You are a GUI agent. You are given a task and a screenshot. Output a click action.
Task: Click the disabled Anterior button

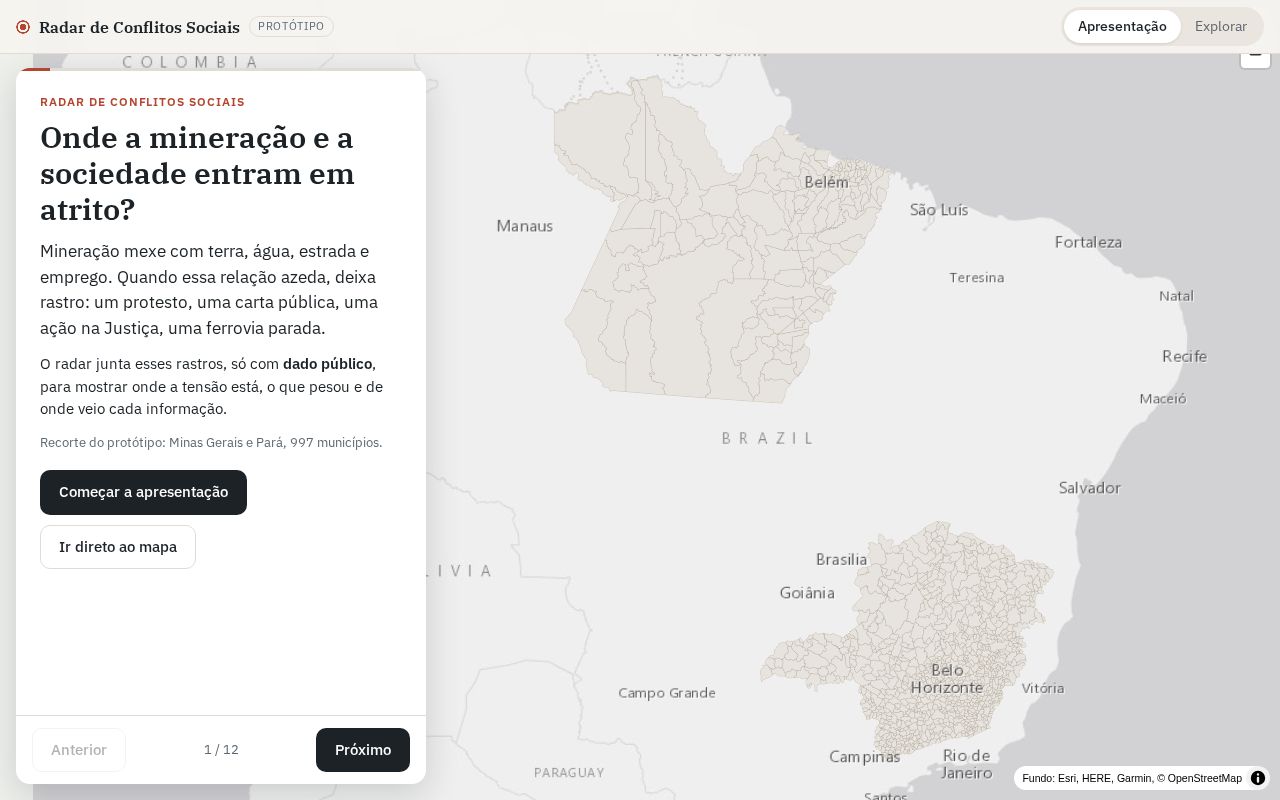tap(79, 750)
